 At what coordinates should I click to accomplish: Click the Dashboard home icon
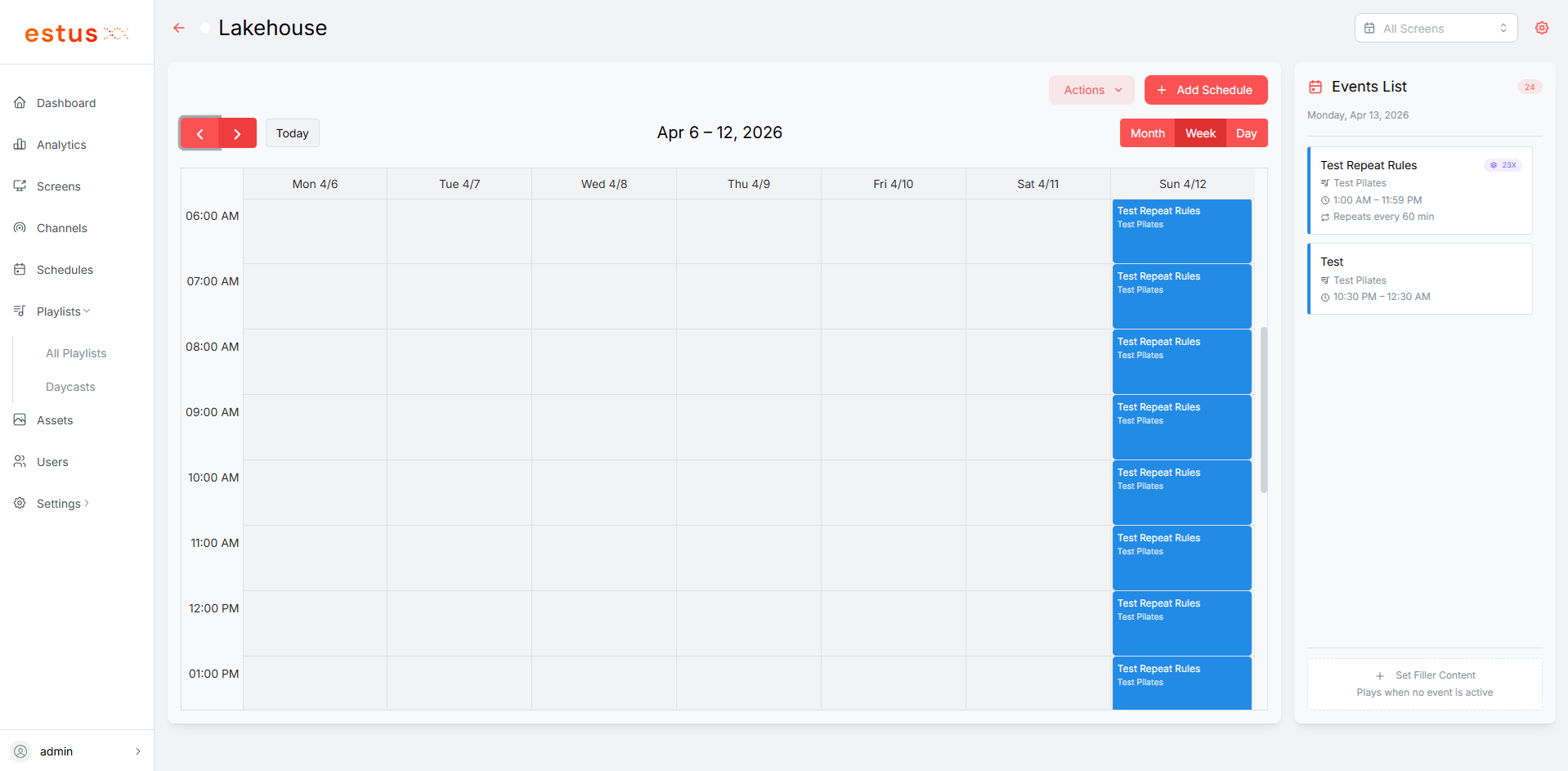point(20,102)
